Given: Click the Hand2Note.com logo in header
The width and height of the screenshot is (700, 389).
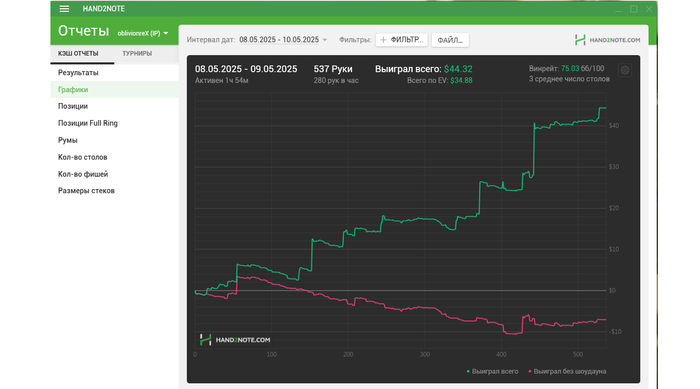Looking at the screenshot, I should (x=608, y=40).
